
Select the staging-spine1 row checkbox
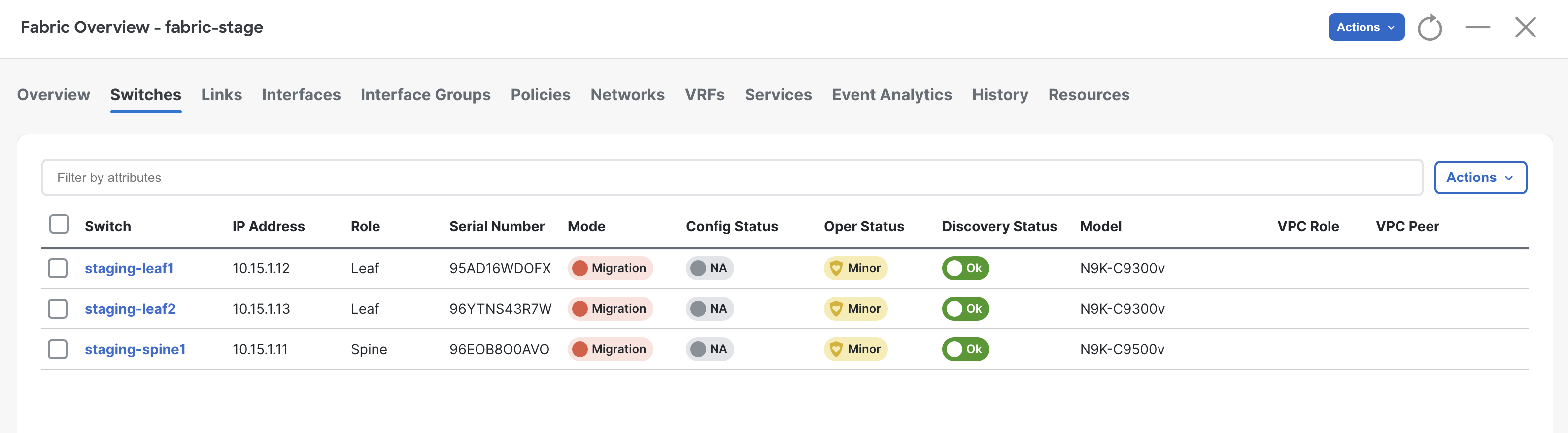click(x=58, y=349)
